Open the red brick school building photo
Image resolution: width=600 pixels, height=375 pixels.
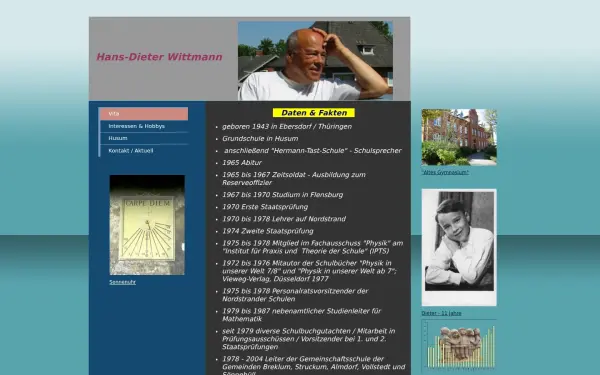[x=459, y=137]
